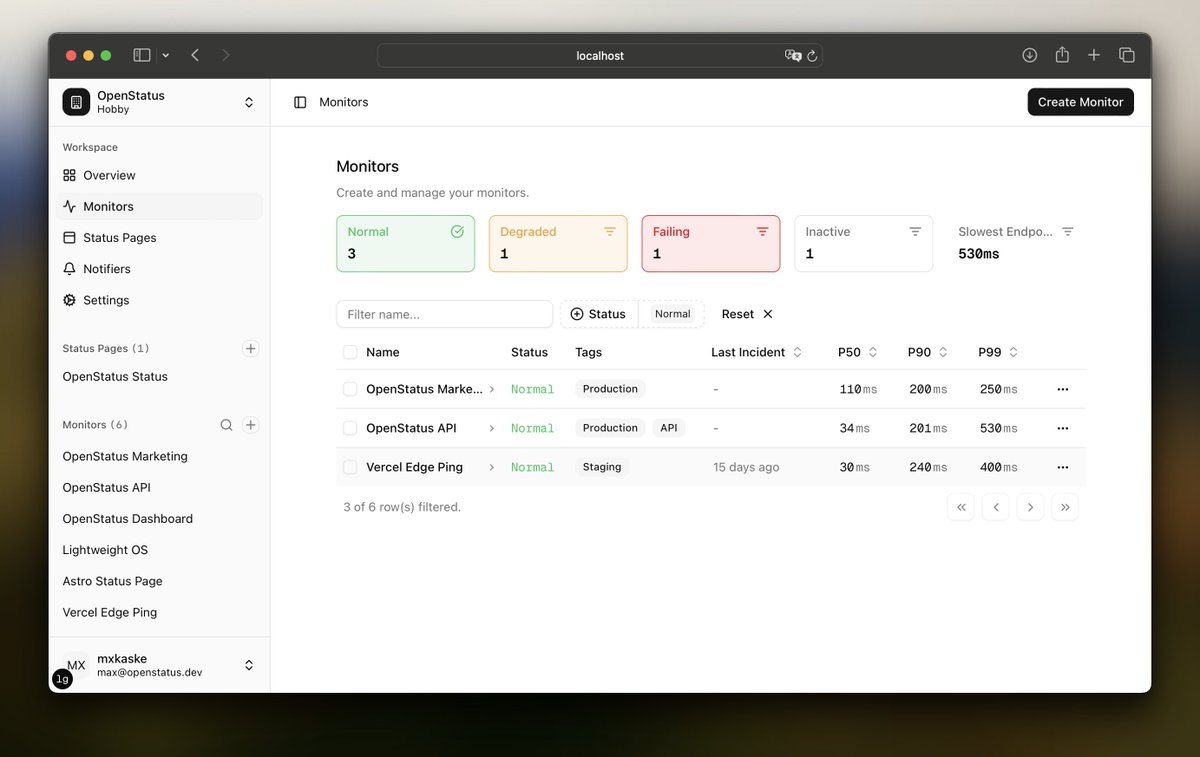Open row actions for OpenStatus API
1200x757 pixels.
coord(1063,428)
